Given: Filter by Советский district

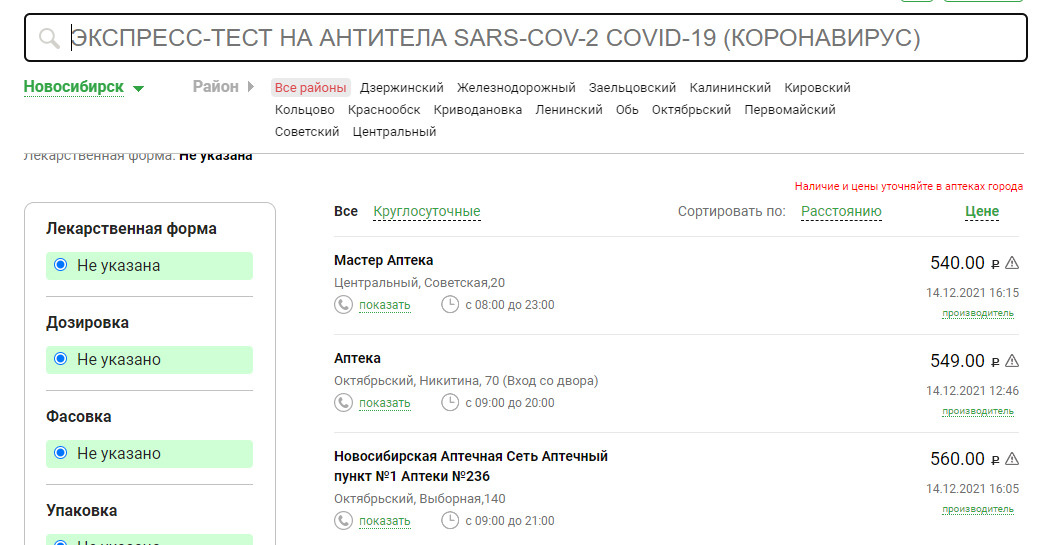Looking at the screenshot, I should point(307,132).
